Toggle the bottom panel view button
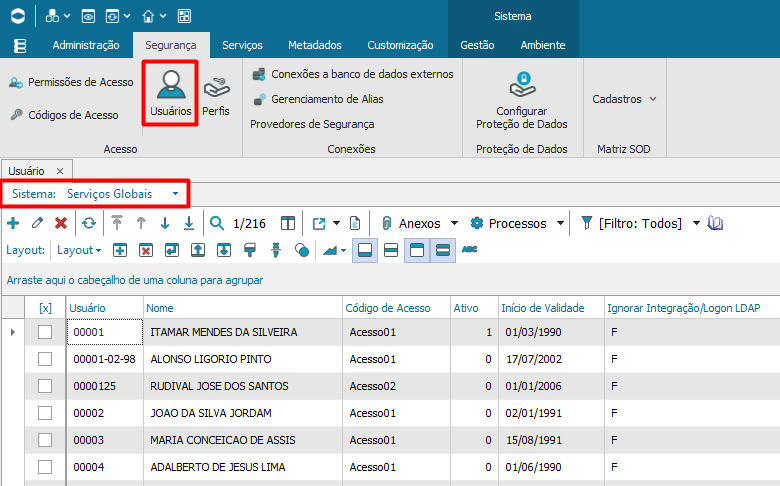The image size is (780, 486). point(365,250)
